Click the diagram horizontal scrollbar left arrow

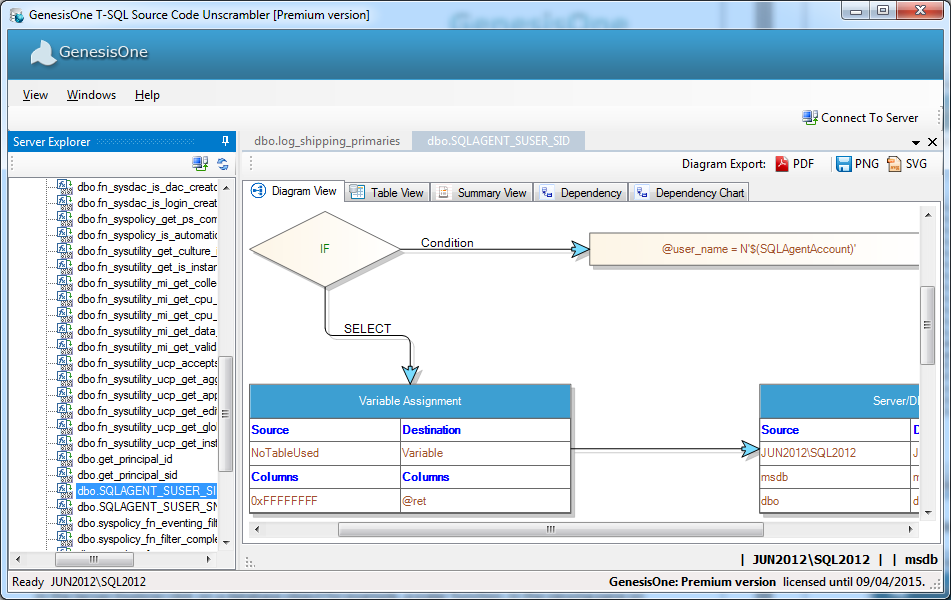click(257, 530)
